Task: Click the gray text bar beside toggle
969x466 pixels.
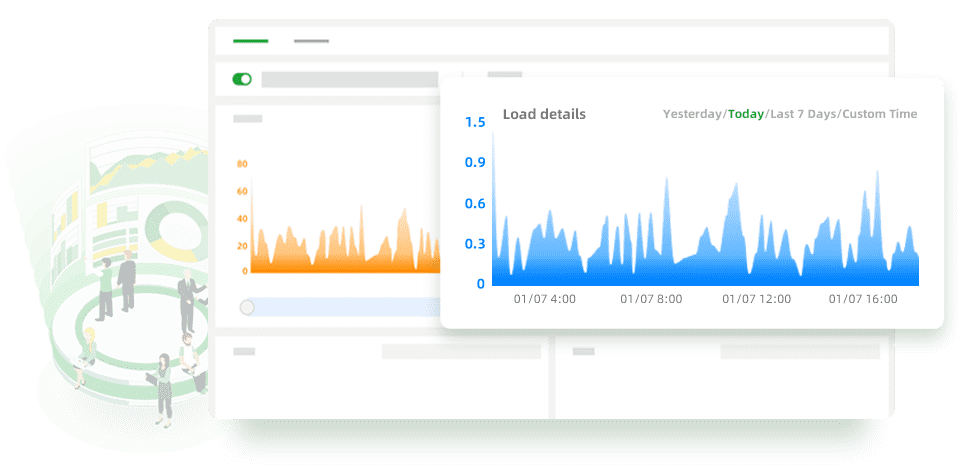Action: point(350,79)
